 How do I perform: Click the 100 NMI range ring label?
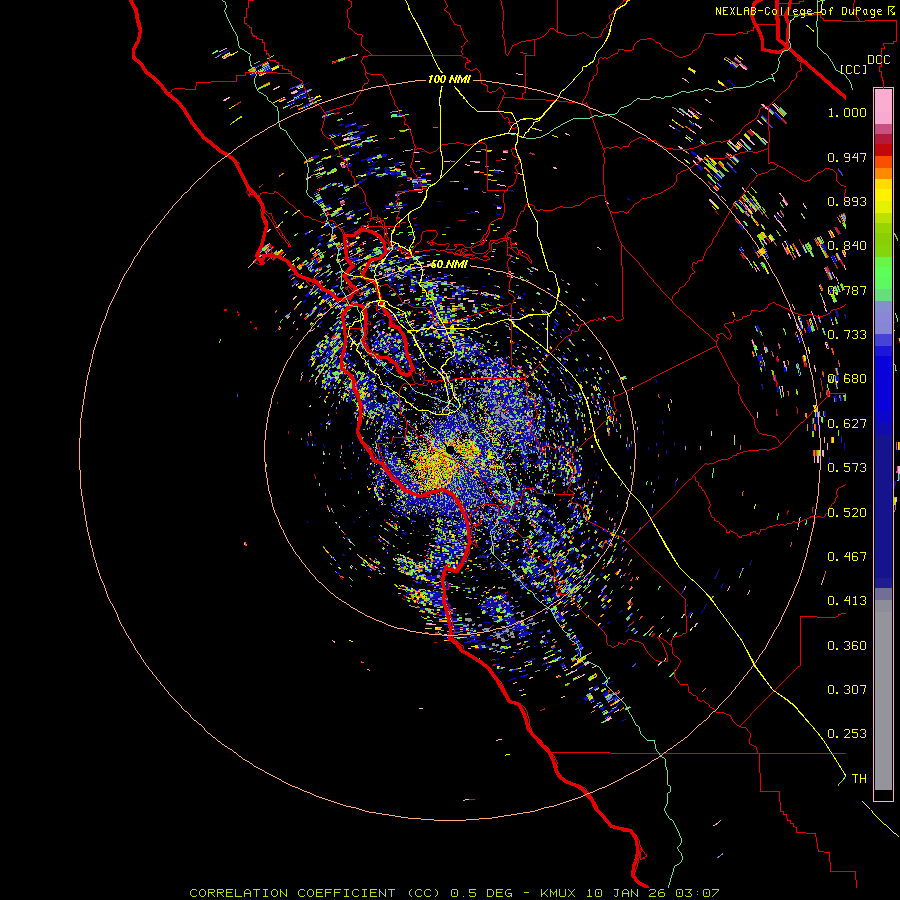tap(449, 79)
